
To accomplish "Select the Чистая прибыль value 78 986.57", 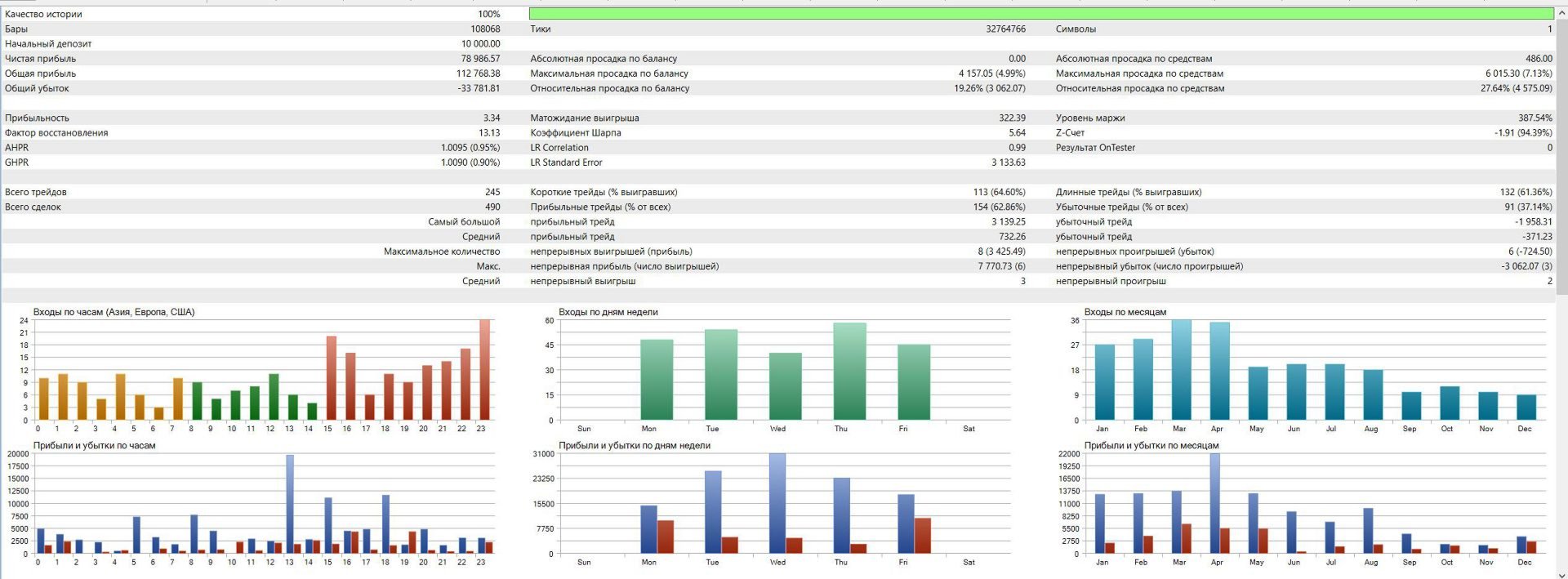I will [x=480, y=59].
